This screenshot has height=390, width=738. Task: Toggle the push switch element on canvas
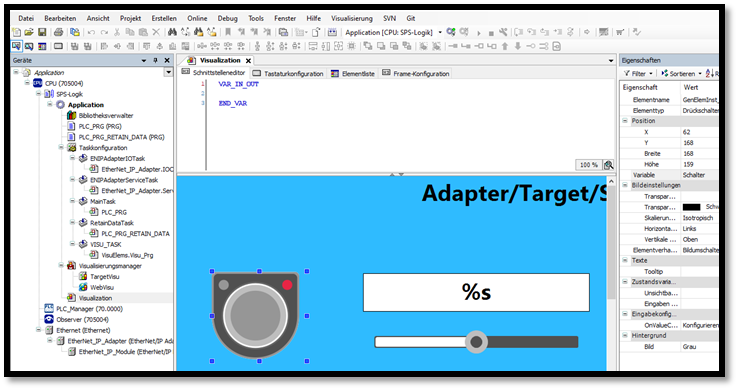pyautogui.click(x=256, y=315)
